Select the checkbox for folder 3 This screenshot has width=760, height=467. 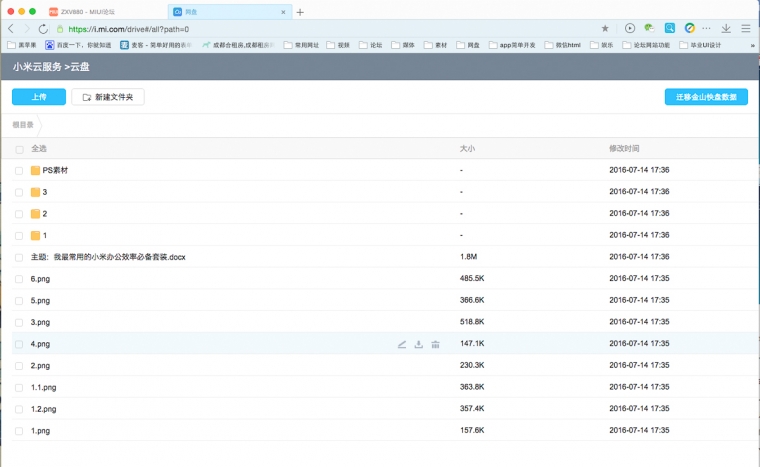pos(19,192)
